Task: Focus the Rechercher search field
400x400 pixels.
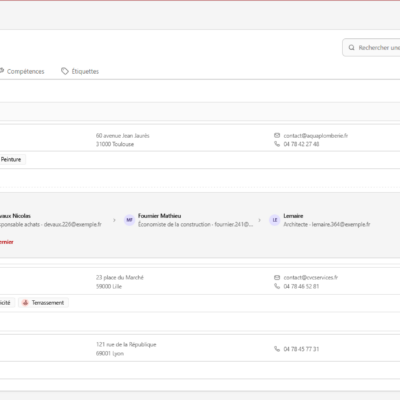Action: (371, 48)
